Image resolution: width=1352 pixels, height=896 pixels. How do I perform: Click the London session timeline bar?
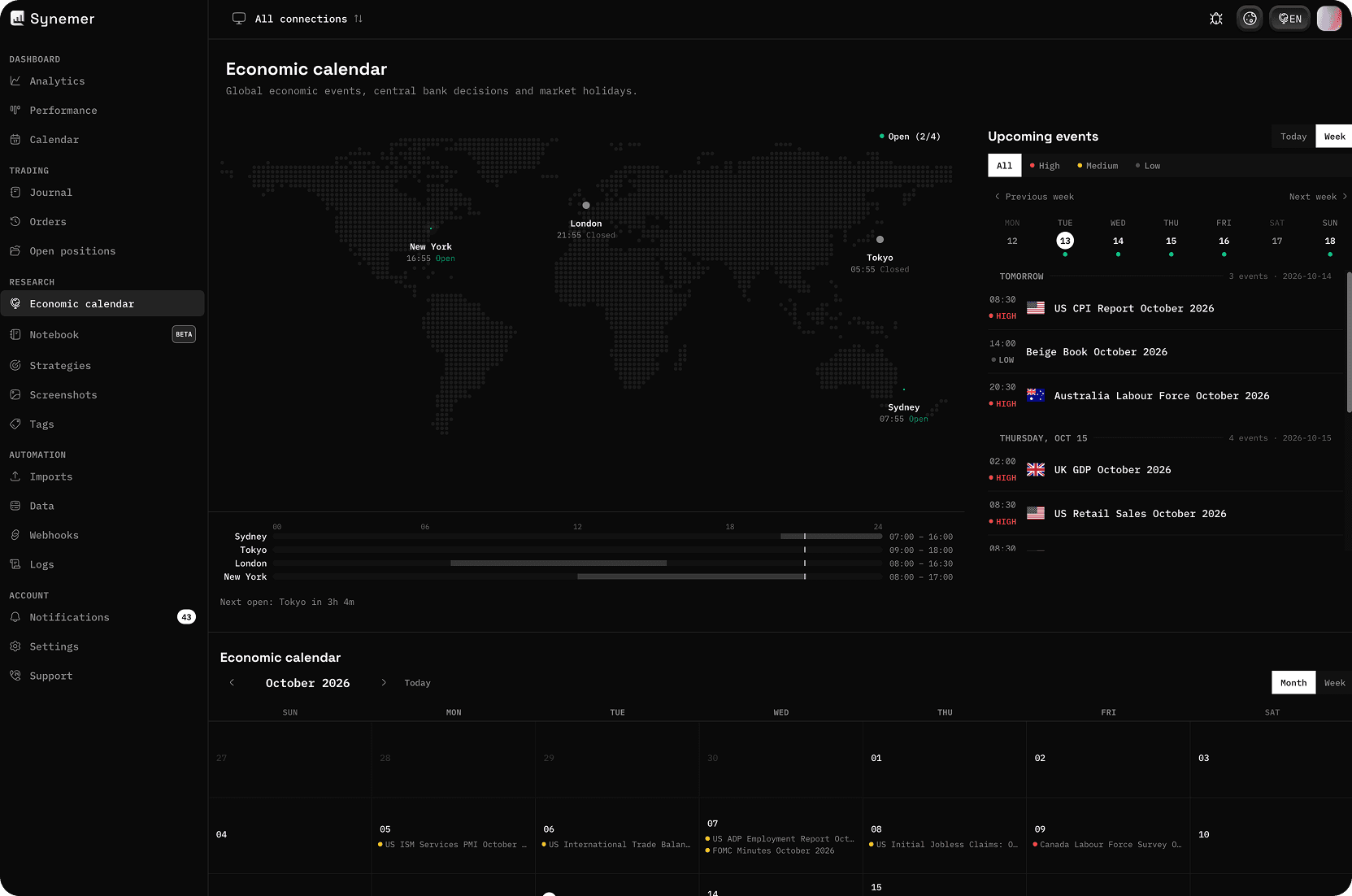point(559,563)
